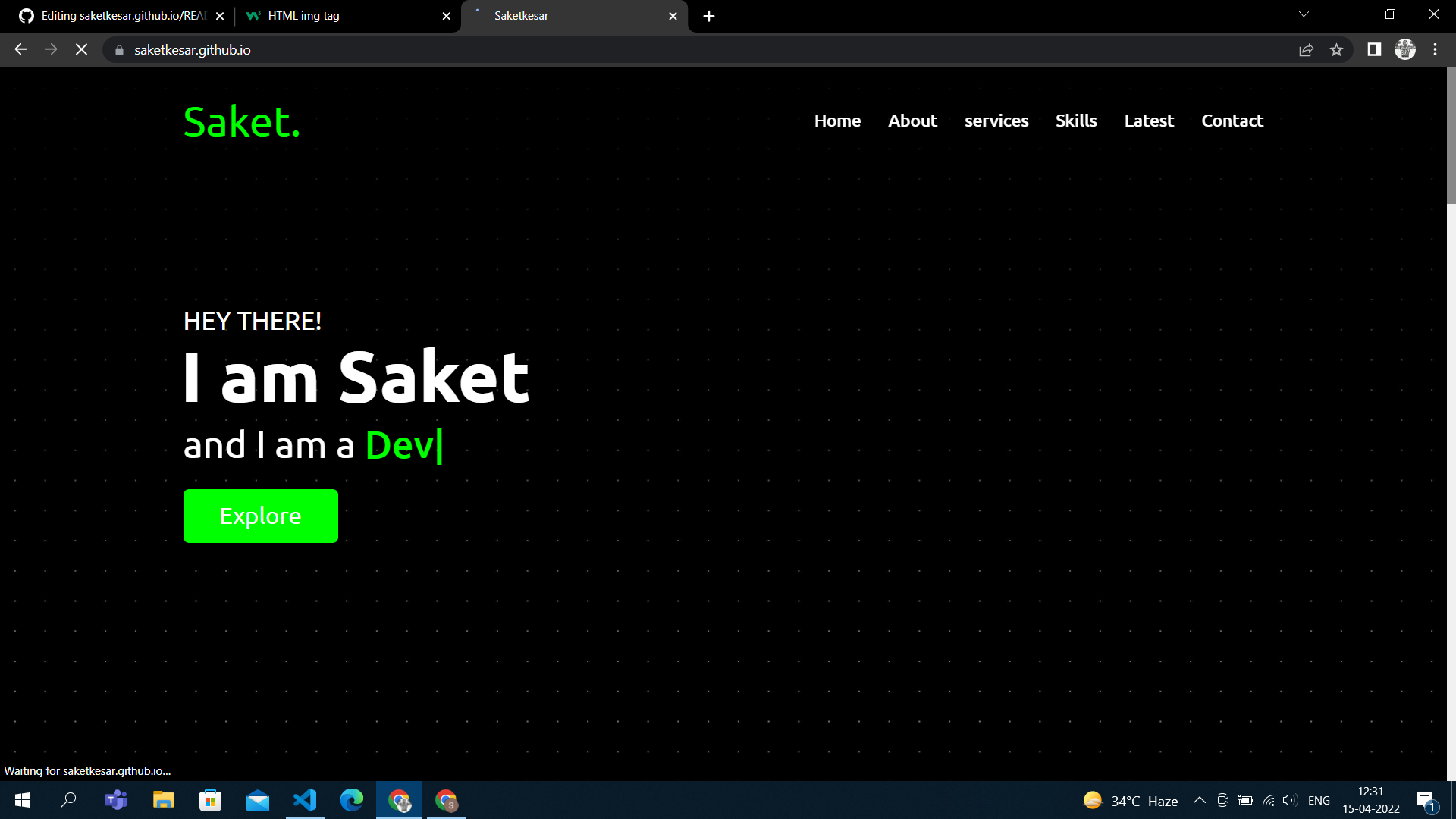
Task: Launch Microsoft Teams from the taskbar
Action: (116, 800)
